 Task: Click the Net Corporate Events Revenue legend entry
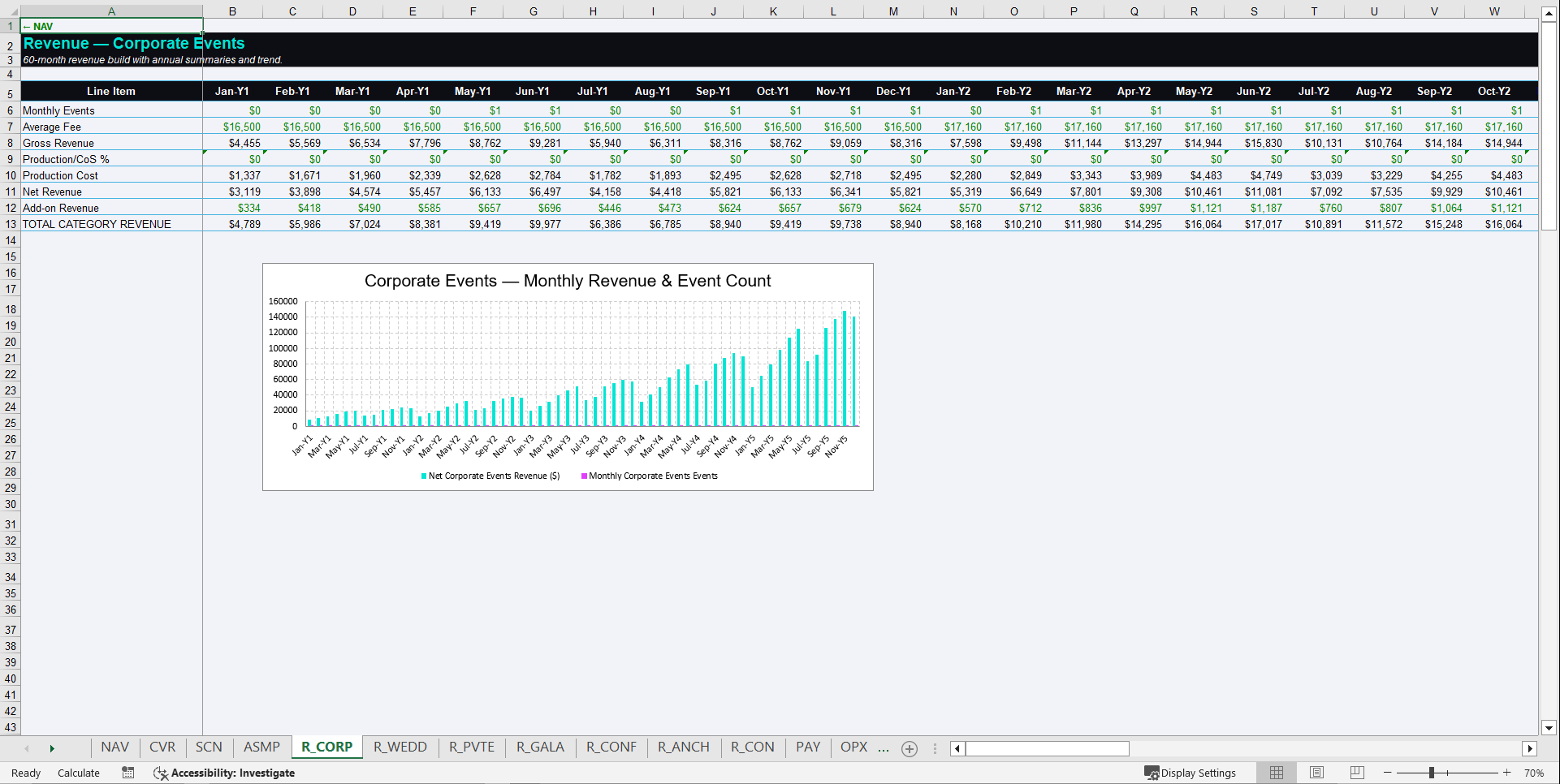pyautogui.click(x=490, y=476)
